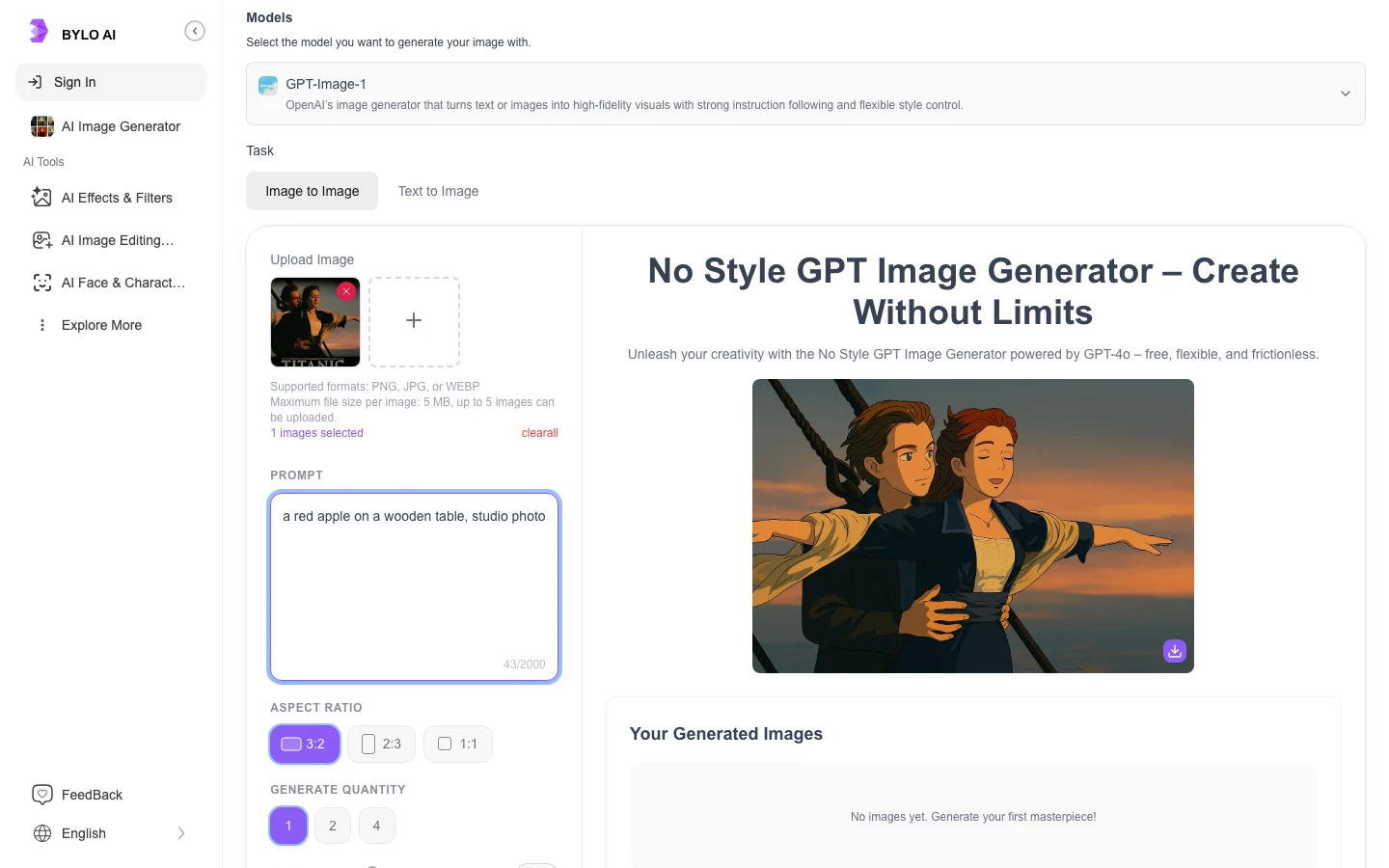Image resolution: width=1389 pixels, height=868 pixels.
Task: Download the sample anime Titanic image
Action: (x=1175, y=651)
